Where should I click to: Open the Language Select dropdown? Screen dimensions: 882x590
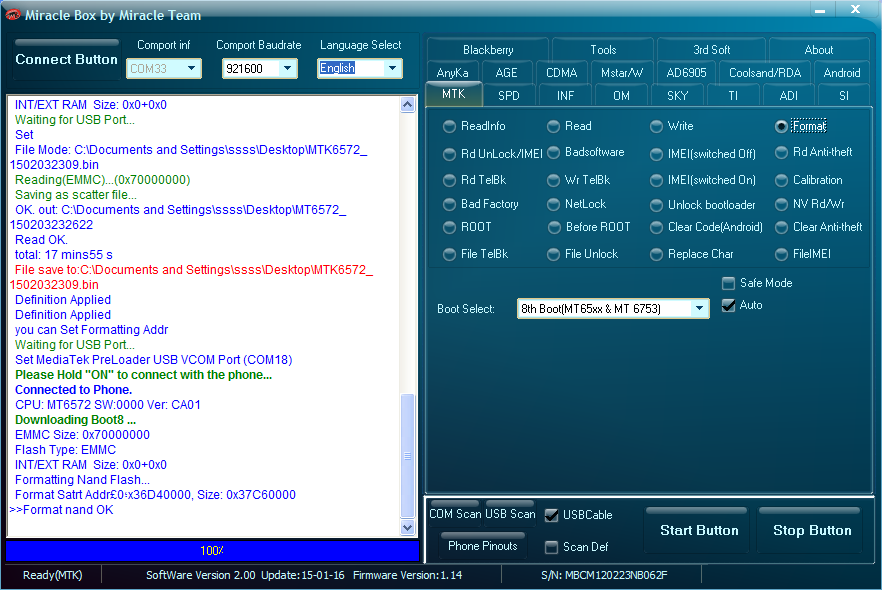coord(393,69)
